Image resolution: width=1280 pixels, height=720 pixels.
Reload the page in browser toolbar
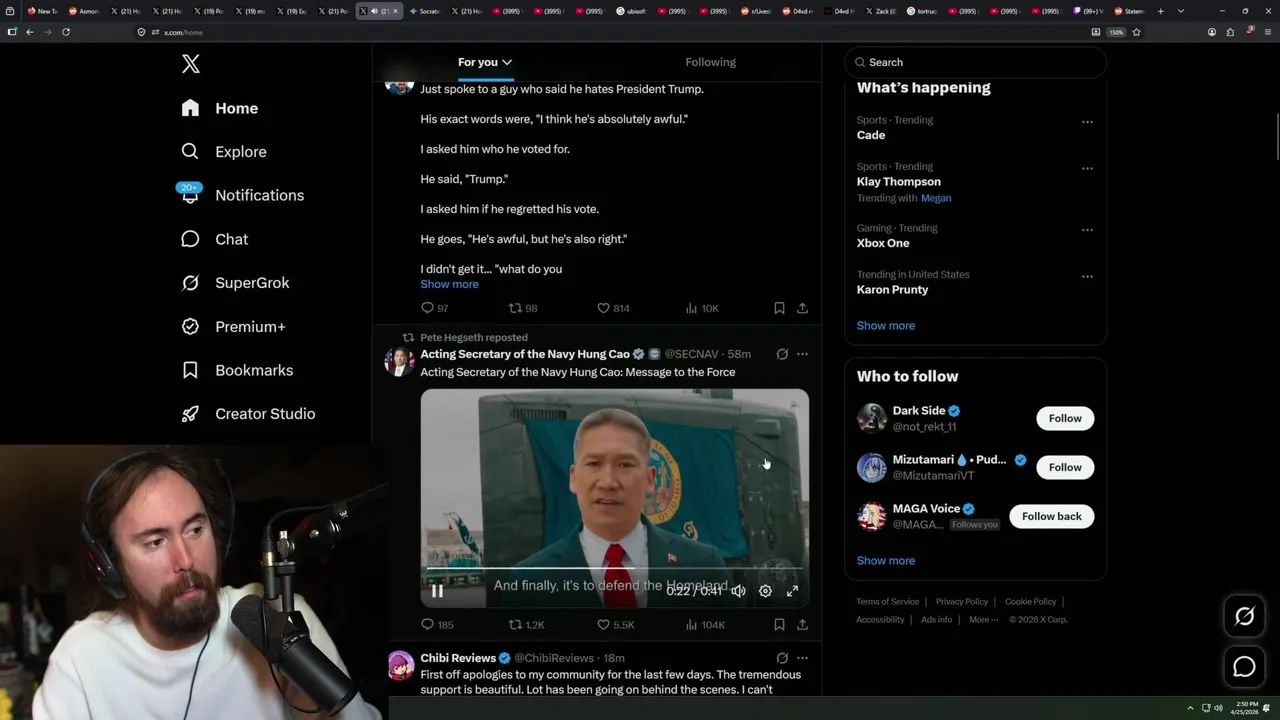pos(66,32)
